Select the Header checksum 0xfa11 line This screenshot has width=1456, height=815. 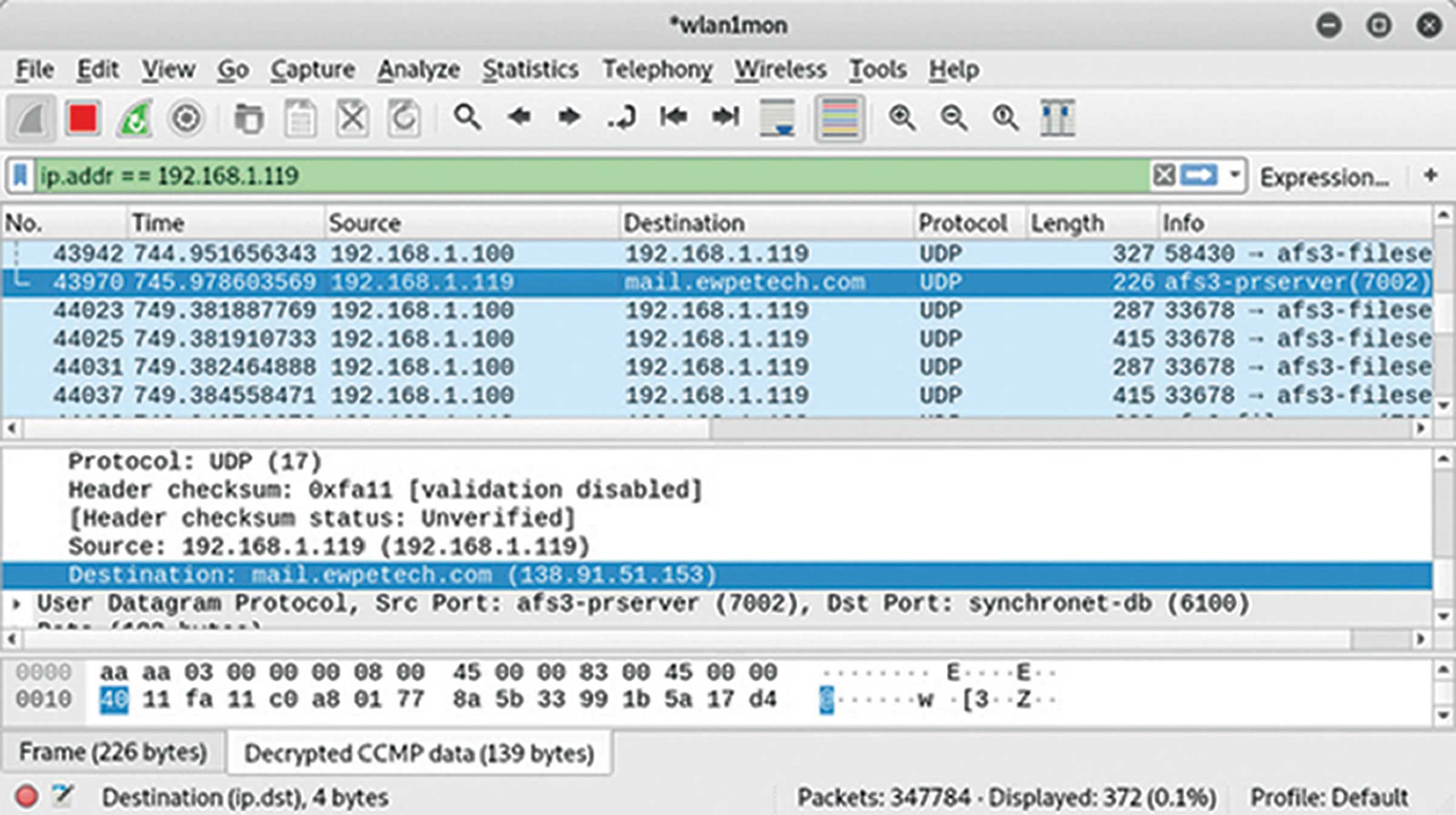[x=385, y=490]
